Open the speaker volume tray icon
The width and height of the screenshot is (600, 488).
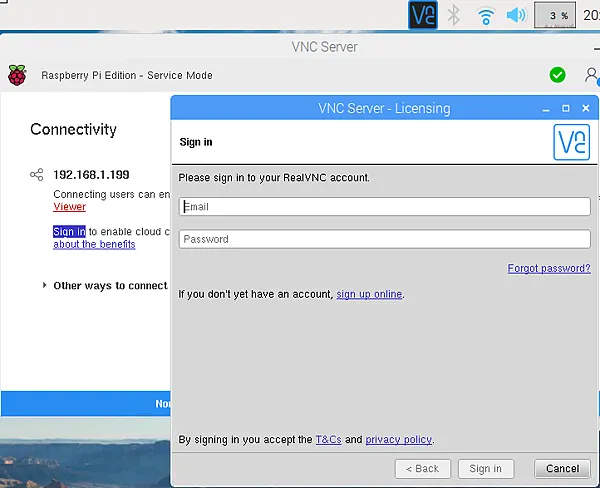click(516, 15)
